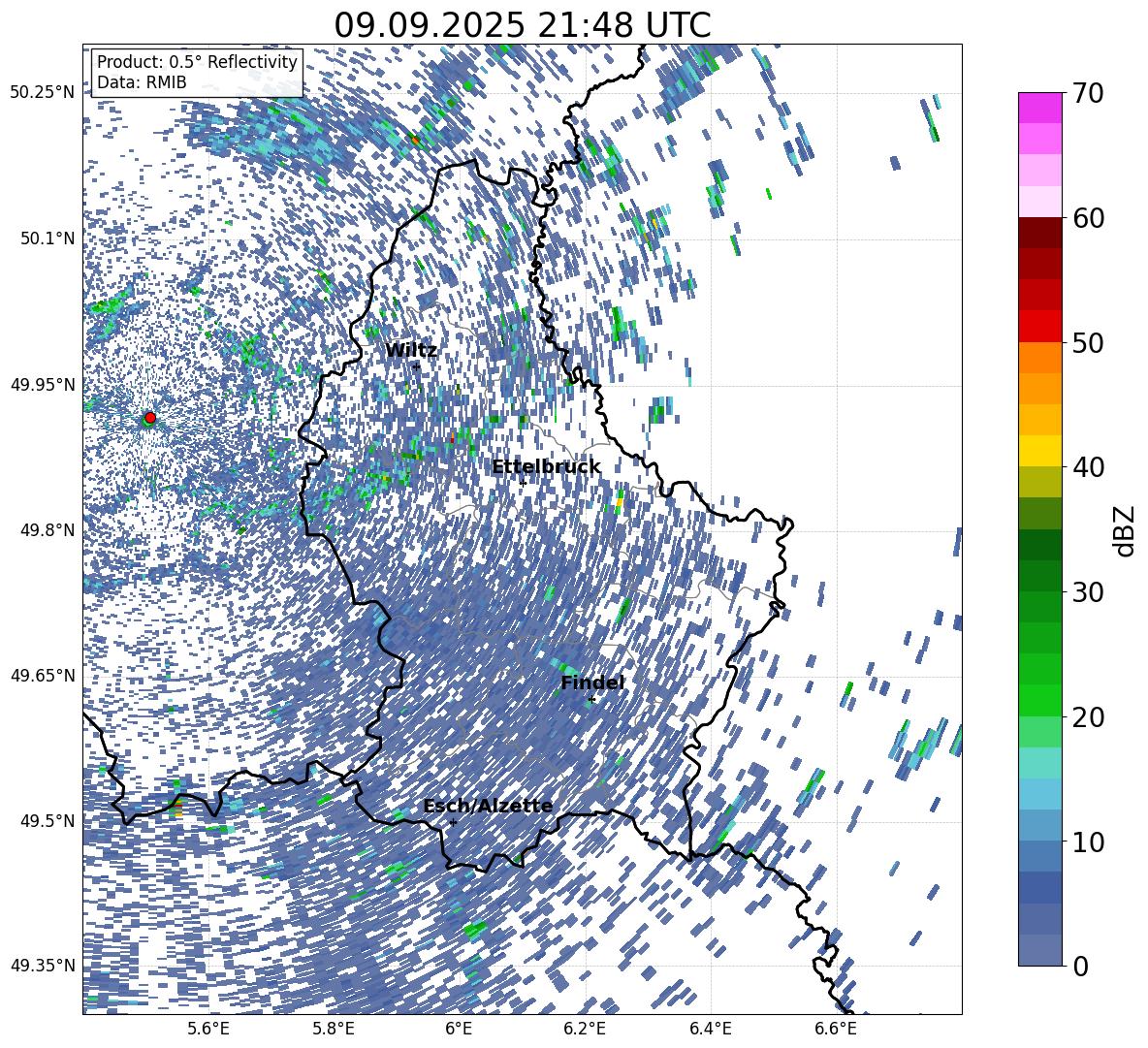Click the 20 tick label on colorbar
This screenshot has width=1148, height=1048.
1089,717
